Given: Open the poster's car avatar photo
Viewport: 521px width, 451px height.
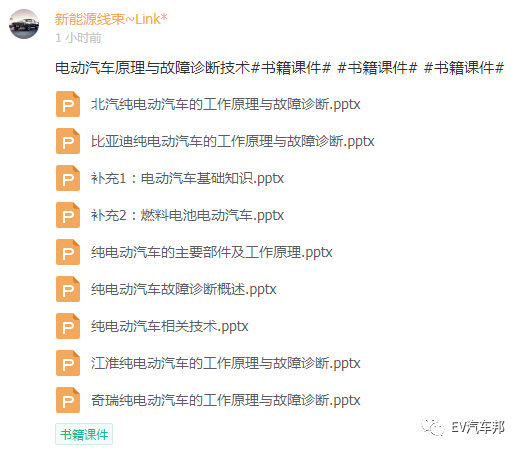Looking at the screenshot, I should (x=24, y=24).
